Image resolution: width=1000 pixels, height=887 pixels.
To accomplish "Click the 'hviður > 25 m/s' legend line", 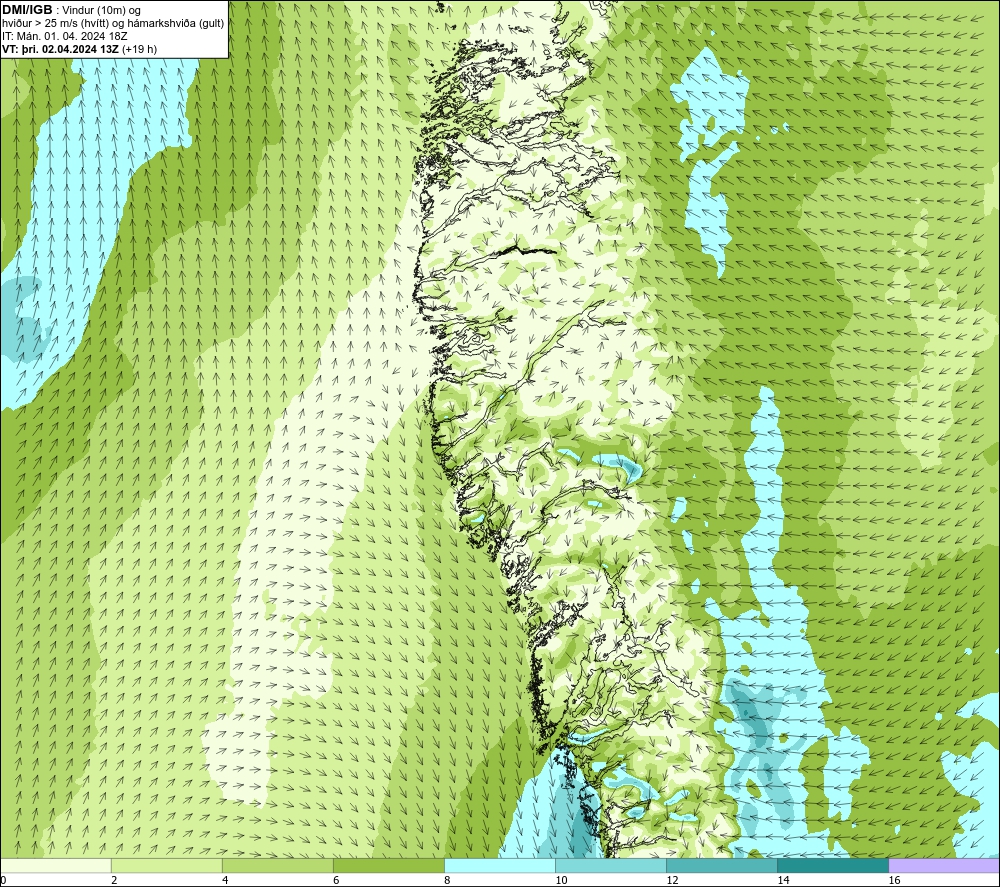I will point(113,24).
